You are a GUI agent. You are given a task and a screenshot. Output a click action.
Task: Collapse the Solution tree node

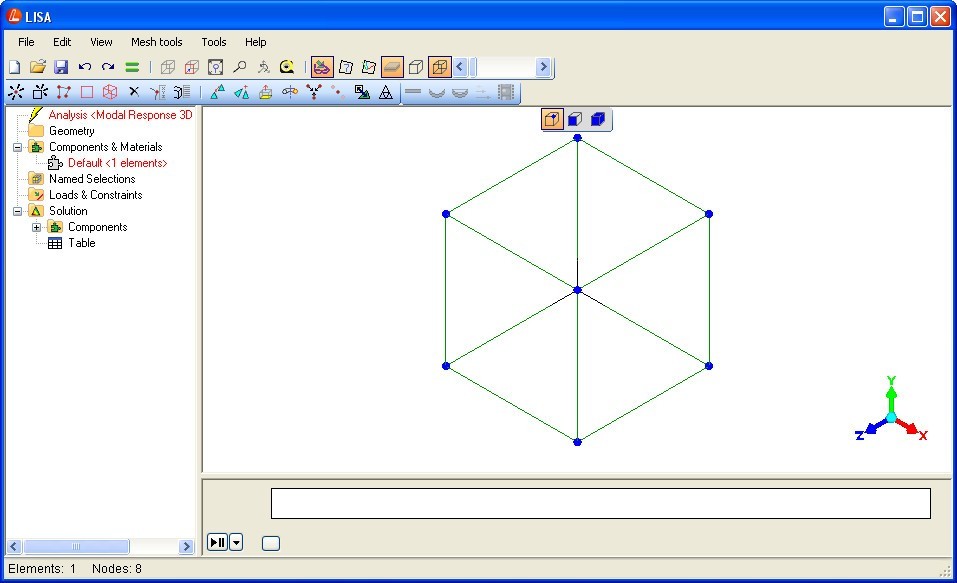click(x=18, y=211)
